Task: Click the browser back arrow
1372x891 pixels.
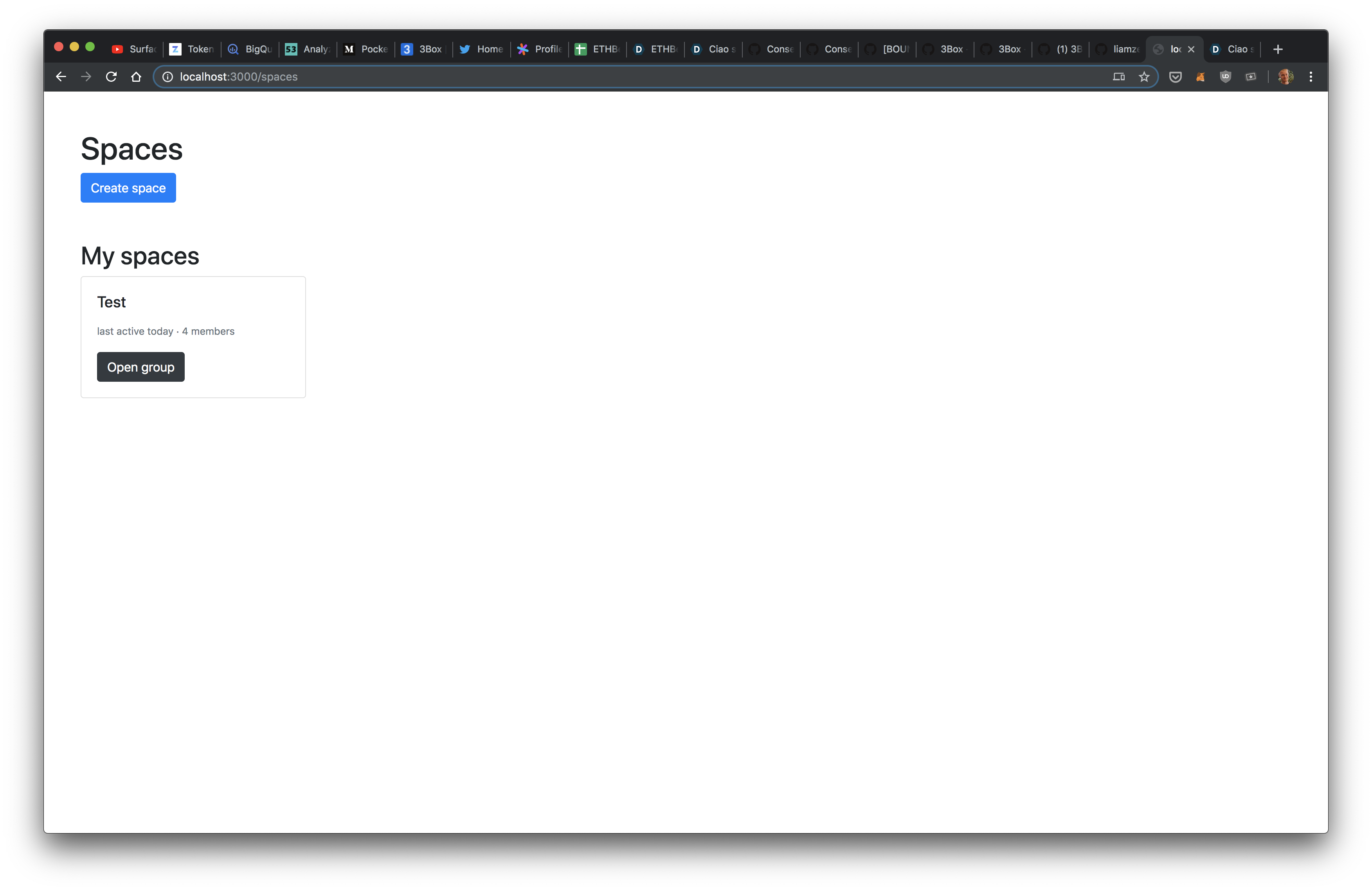Action: (61, 77)
